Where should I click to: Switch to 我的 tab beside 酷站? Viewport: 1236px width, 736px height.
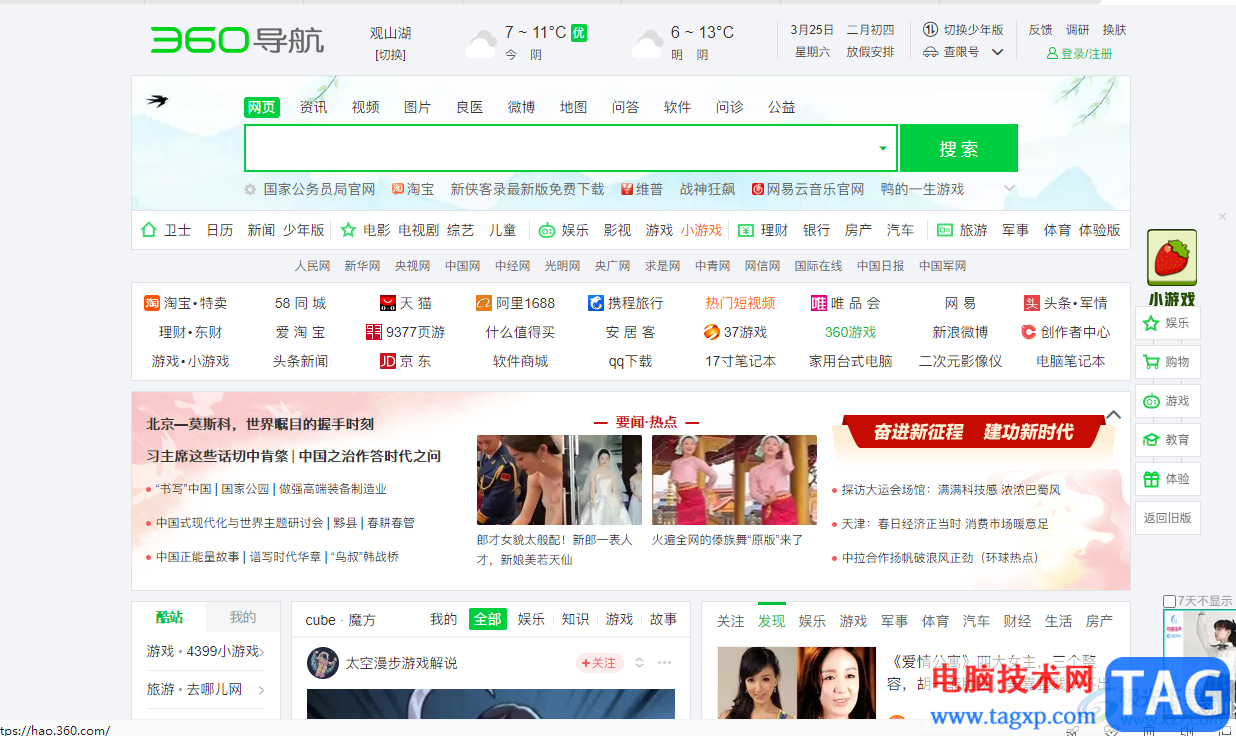click(x=243, y=617)
